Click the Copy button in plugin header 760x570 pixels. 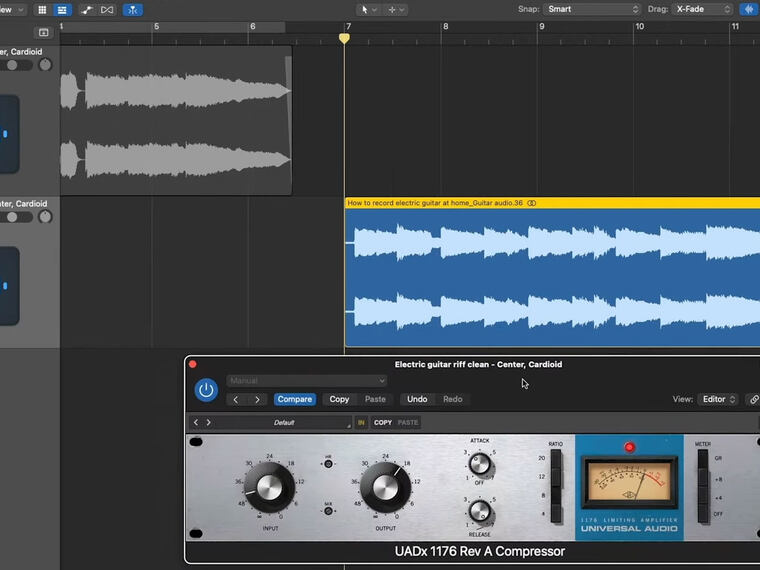pyautogui.click(x=339, y=399)
